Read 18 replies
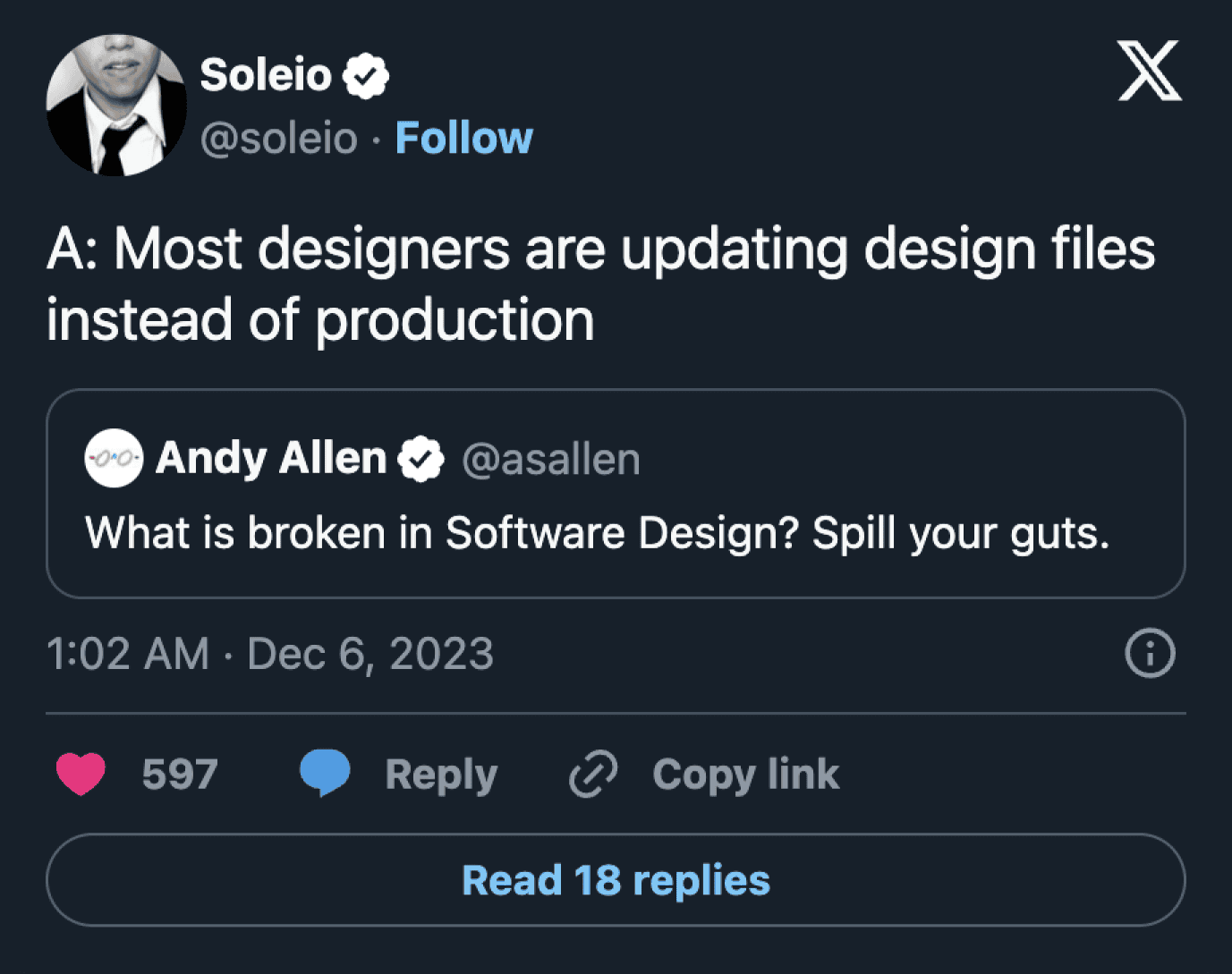Viewport: 1232px width, 974px height. (616, 880)
